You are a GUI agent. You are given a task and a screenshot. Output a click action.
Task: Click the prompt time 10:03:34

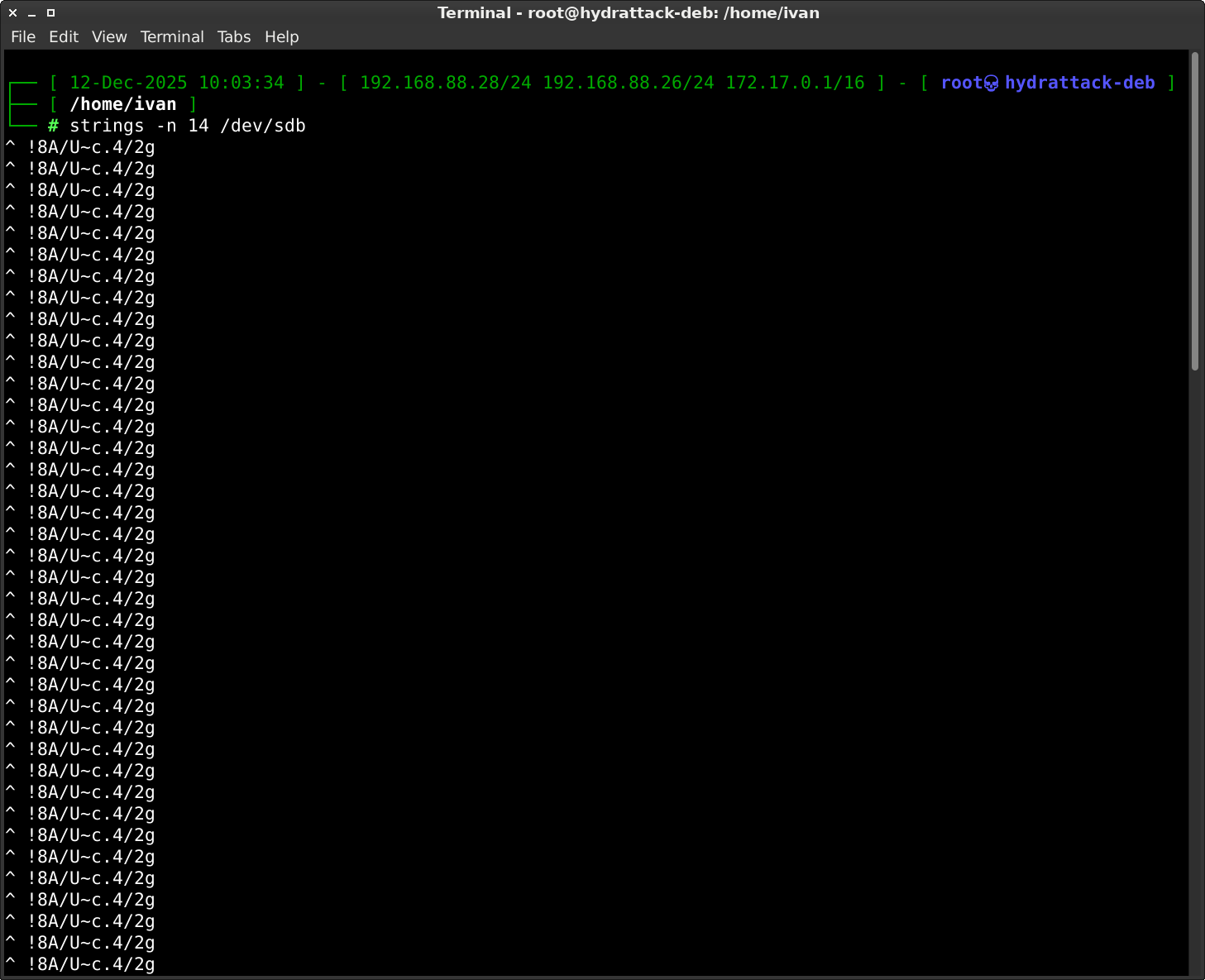pos(241,83)
